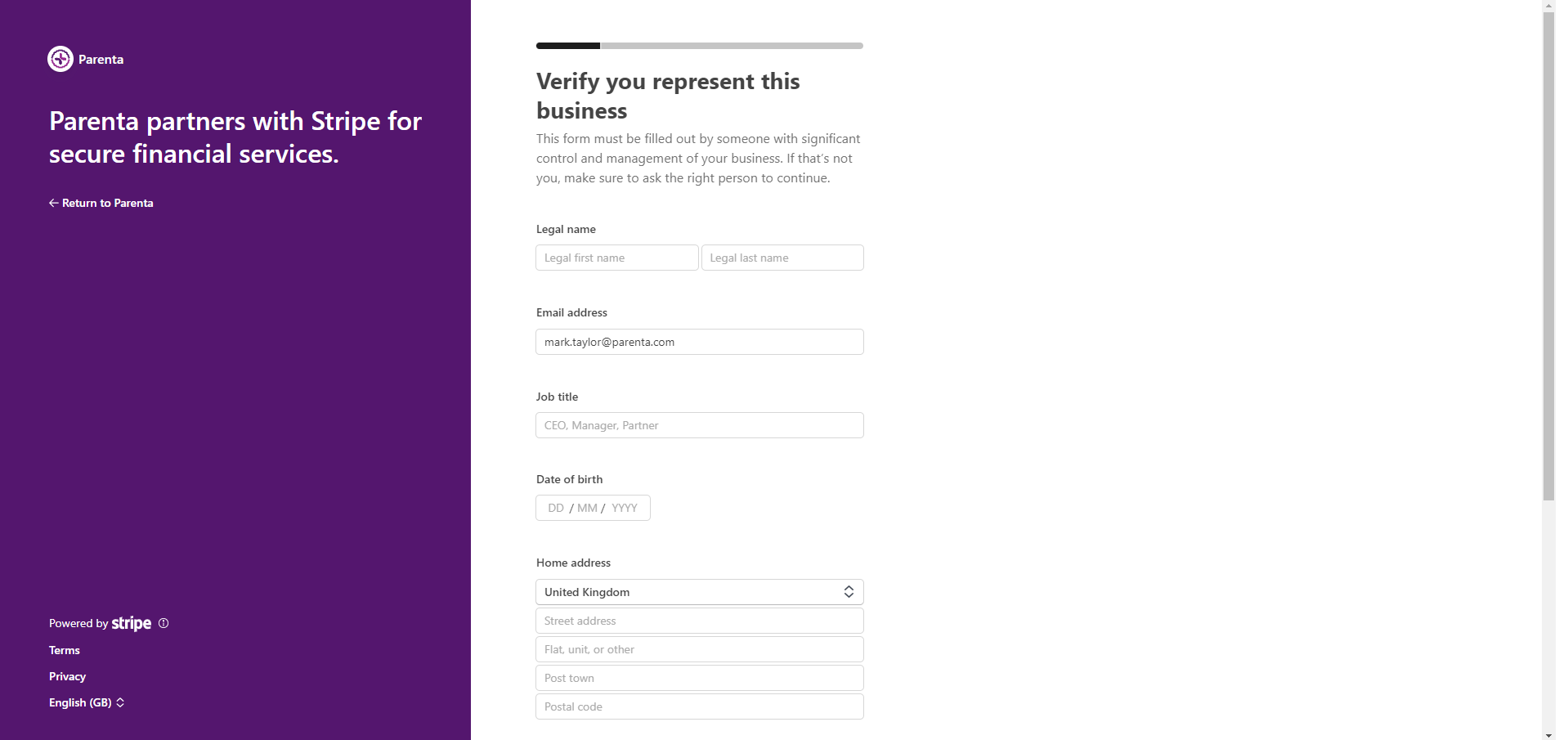Image resolution: width=1568 pixels, height=740 pixels.
Task: Expand the United Kingdom country dropdown
Action: point(700,592)
